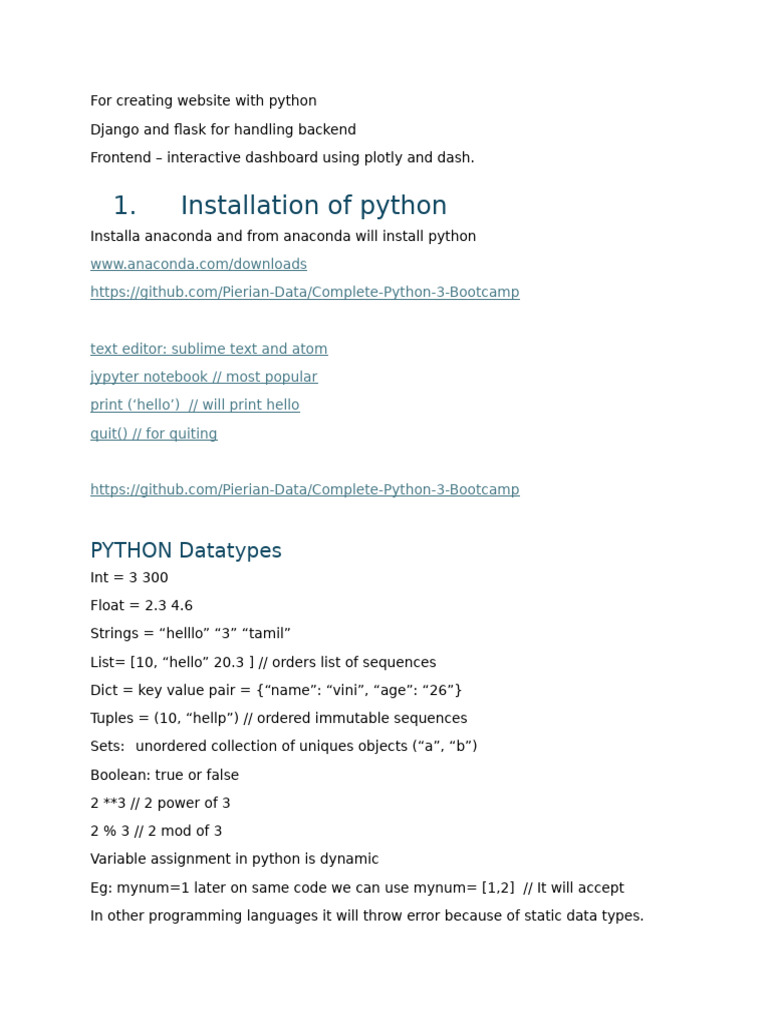
Task: Click the "Boolean: true or false" line
Action: [x=164, y=775]
